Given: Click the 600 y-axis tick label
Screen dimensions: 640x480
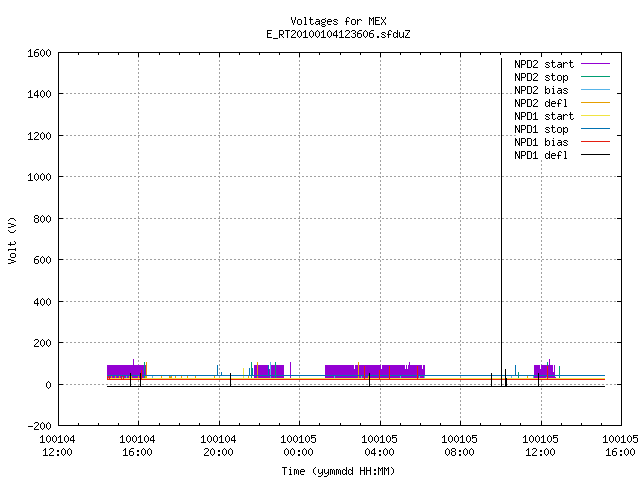Looking at the screenshot, I should click(42, 260).
